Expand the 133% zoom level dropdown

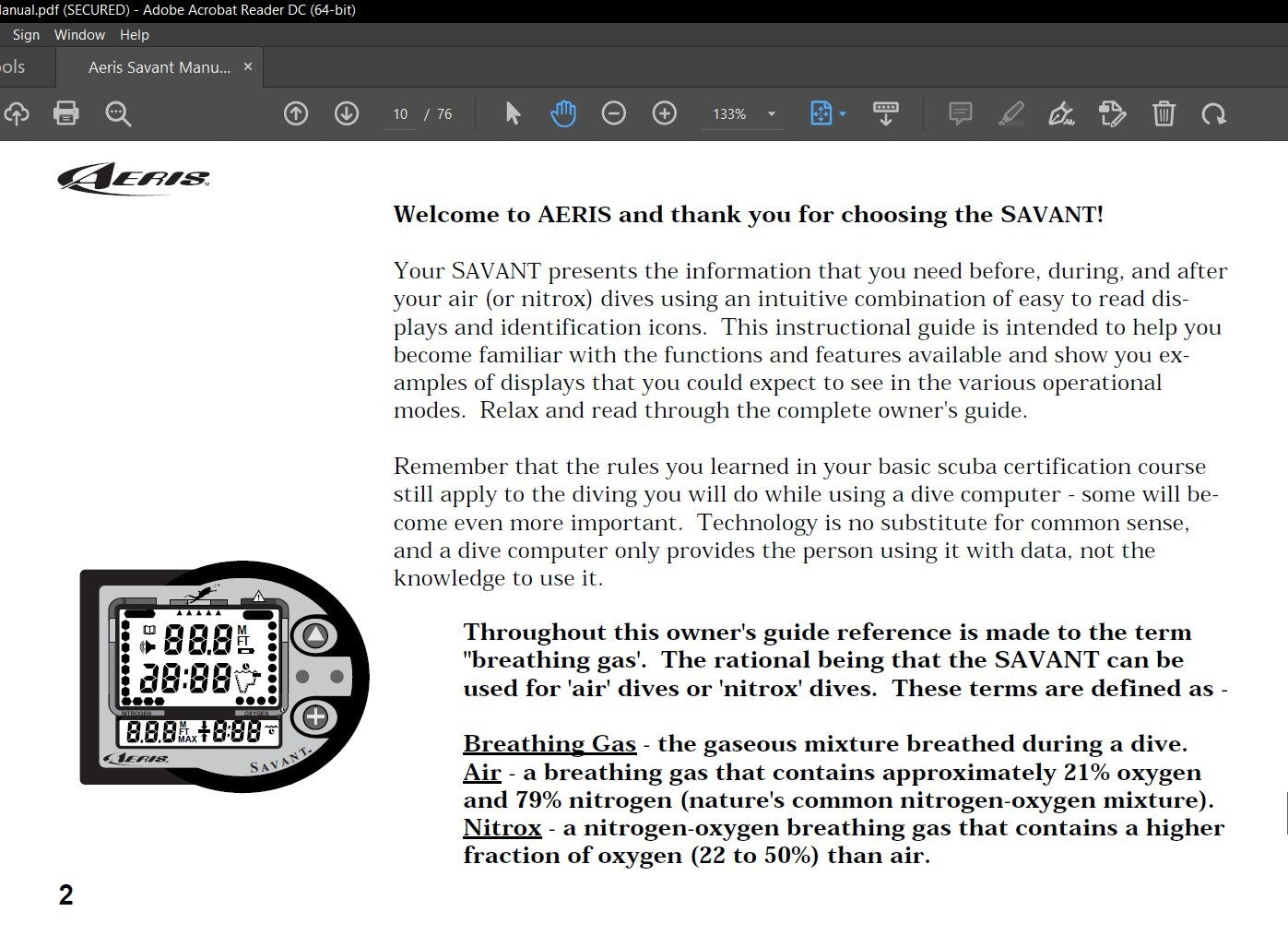point(772,114)
